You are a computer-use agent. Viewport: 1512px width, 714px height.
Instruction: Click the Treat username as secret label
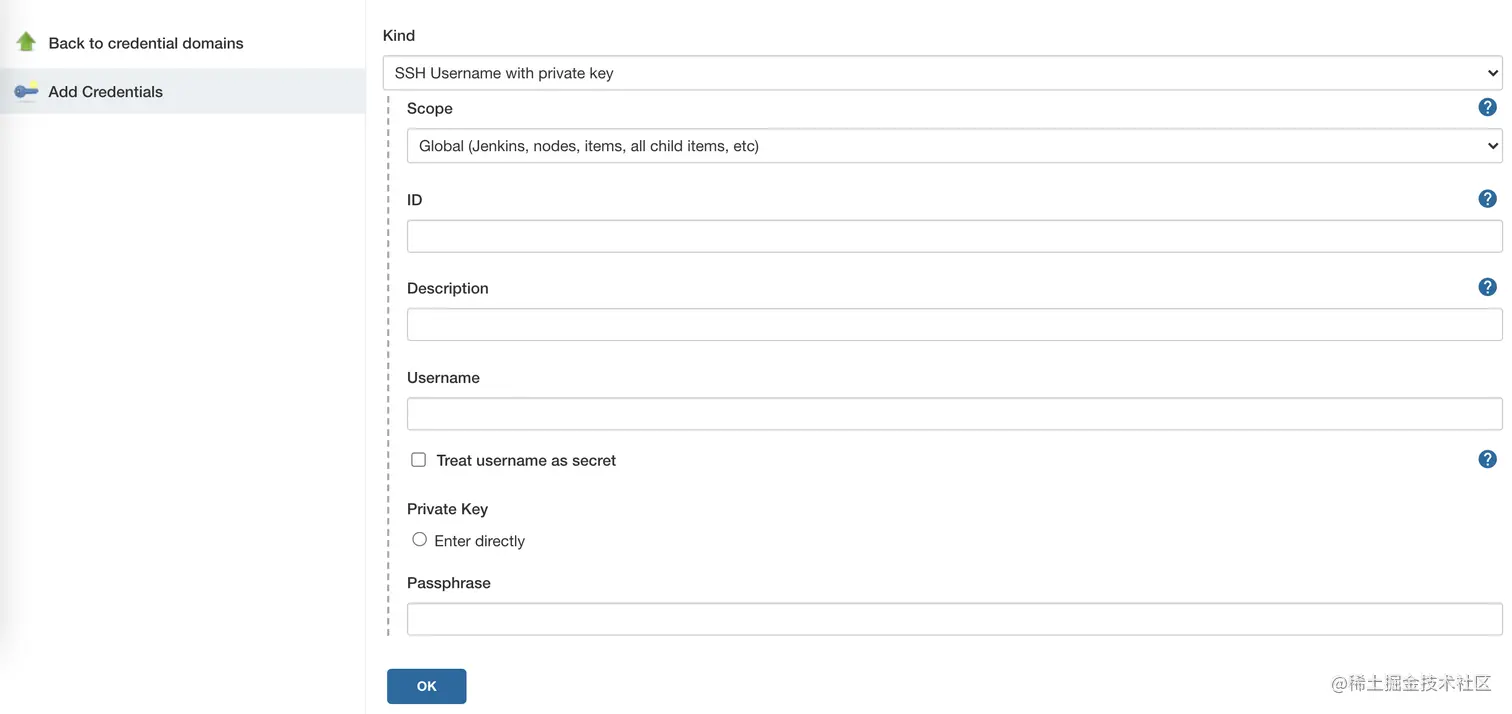[526, 460]
